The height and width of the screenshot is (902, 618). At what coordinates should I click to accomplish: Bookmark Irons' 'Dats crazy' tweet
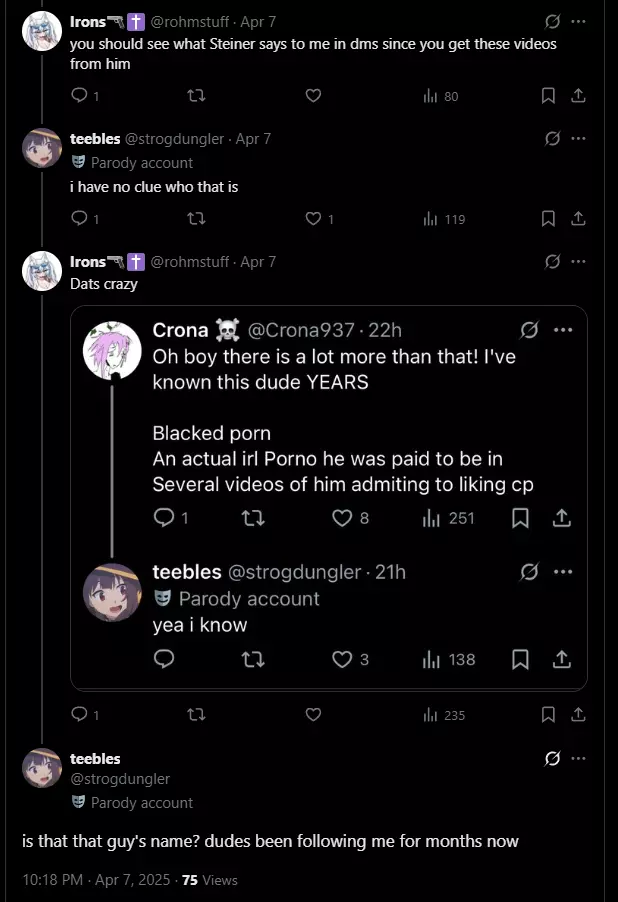[x=548, y=714]
